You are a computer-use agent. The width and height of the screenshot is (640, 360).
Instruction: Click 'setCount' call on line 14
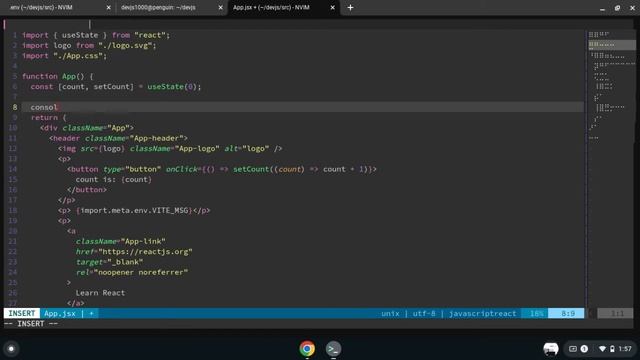tap(251, 169)
